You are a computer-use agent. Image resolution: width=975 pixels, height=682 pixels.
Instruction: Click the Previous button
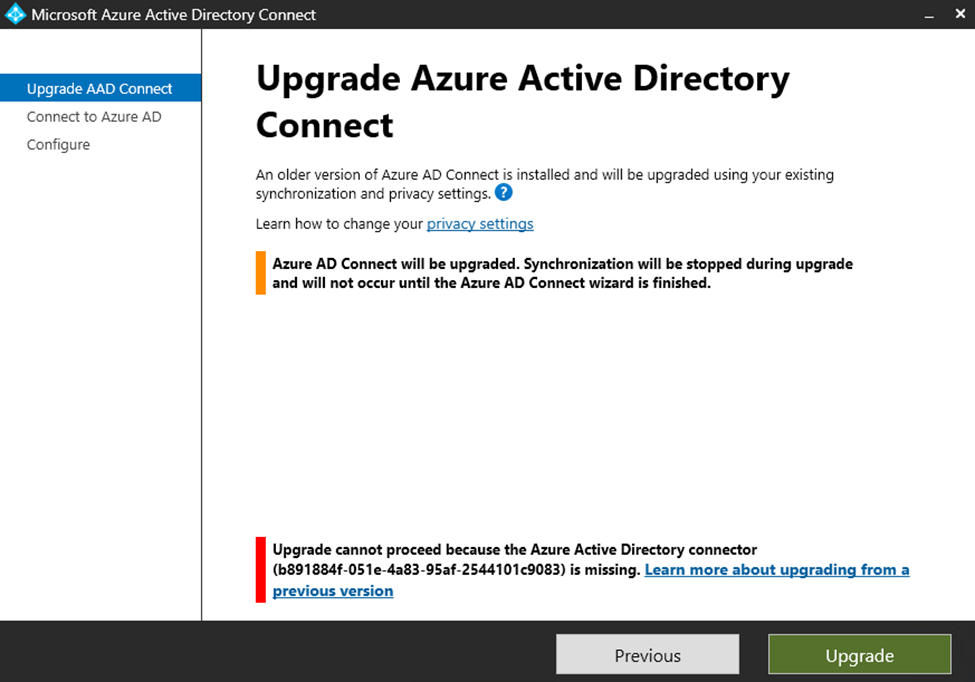(x=647, y=655)
